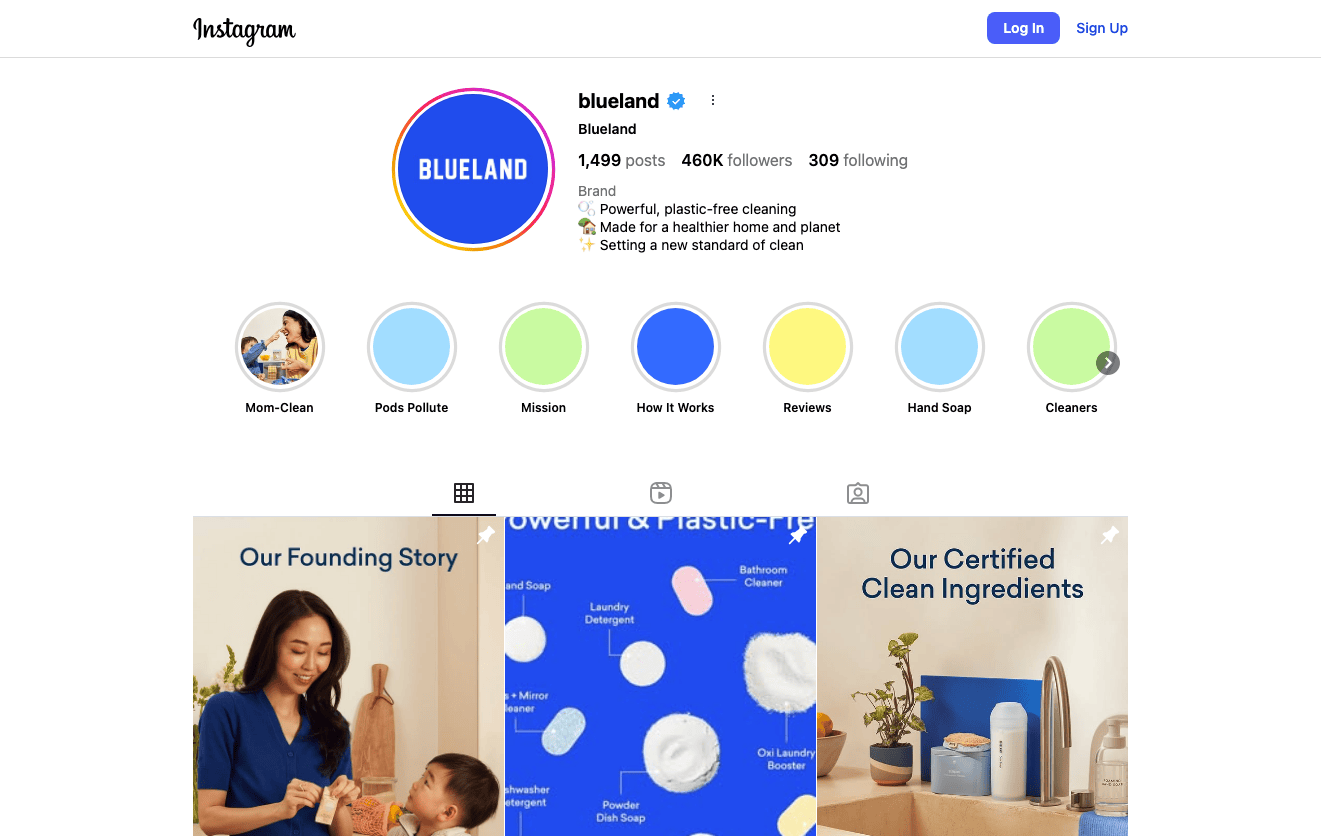
Task: Open the tagged posts tab icon
Action: click(x=858, y=493)
